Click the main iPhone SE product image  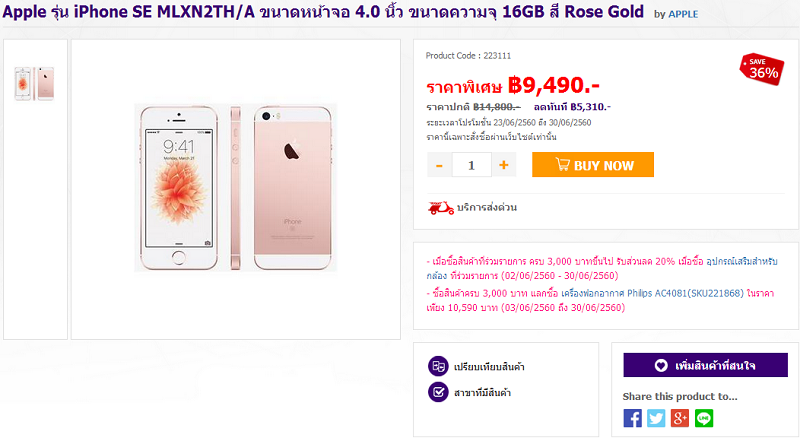[x=235, y=188]
